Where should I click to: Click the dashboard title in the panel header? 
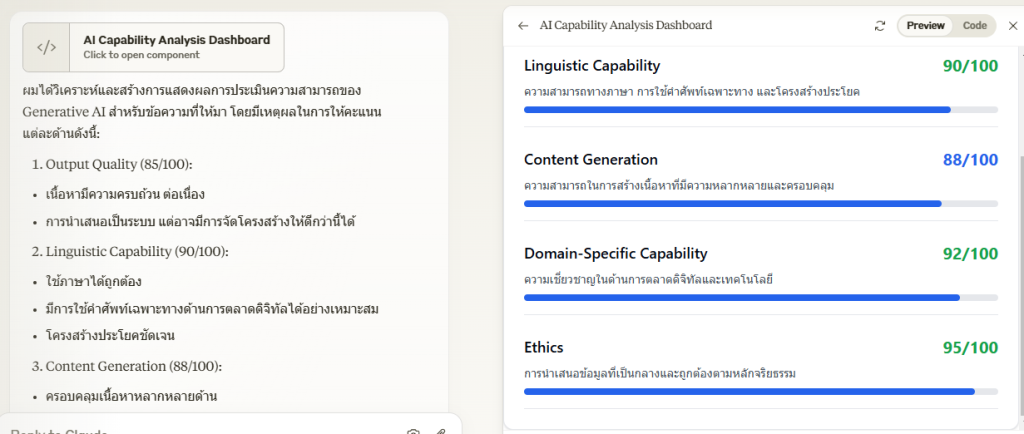click(626, 26)
